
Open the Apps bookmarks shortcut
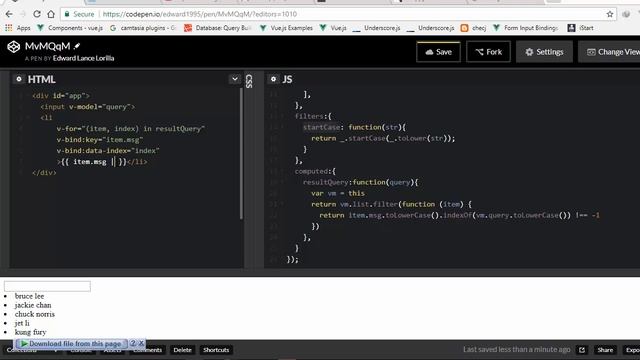click(x=18, y=28)
